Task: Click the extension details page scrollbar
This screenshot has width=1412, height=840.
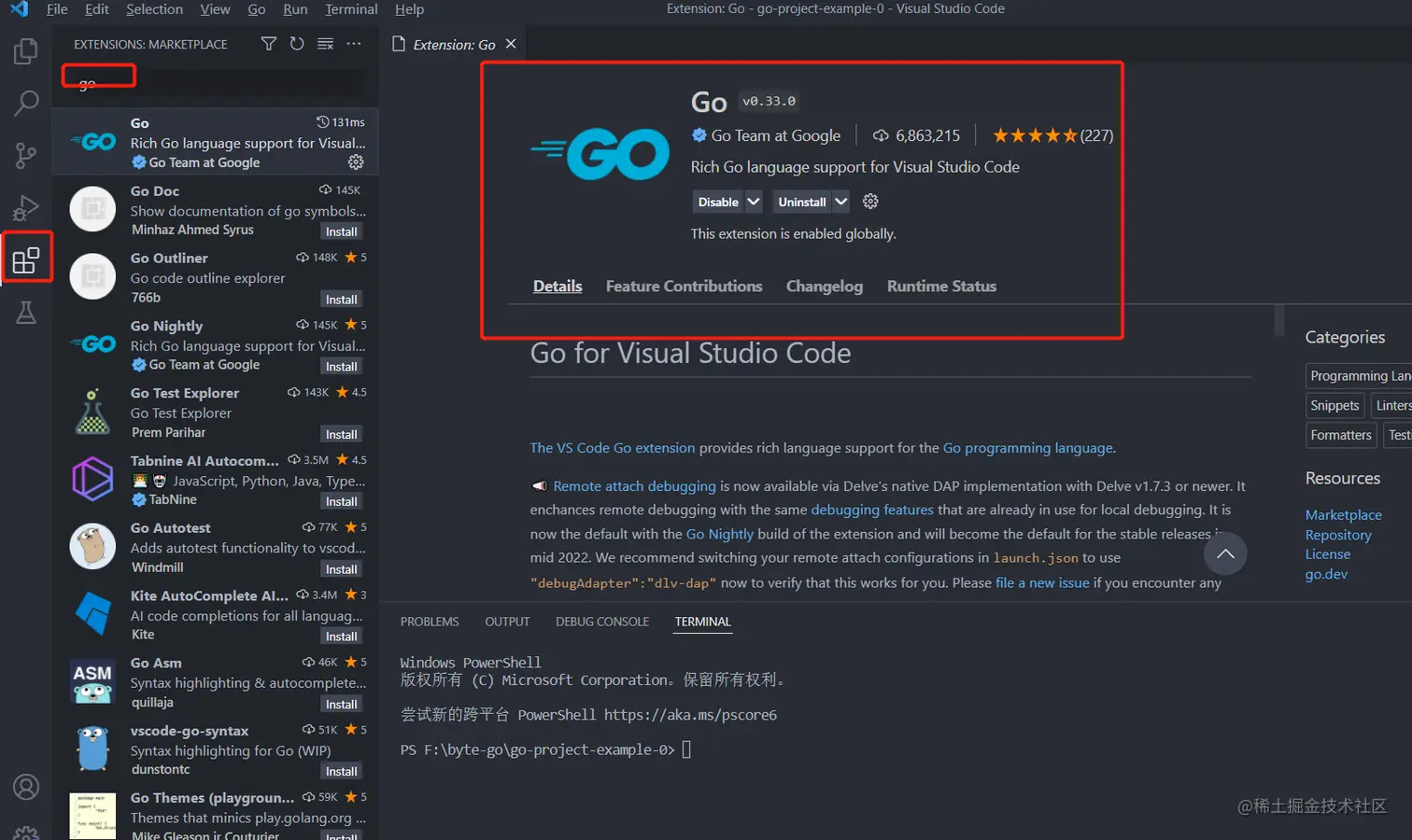Action: [1279, 320]
